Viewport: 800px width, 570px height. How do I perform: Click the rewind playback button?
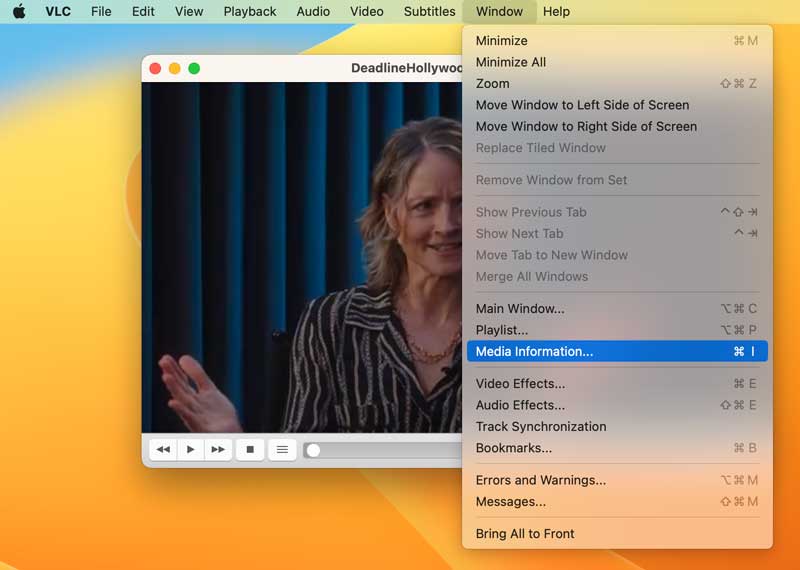(163, 450)
